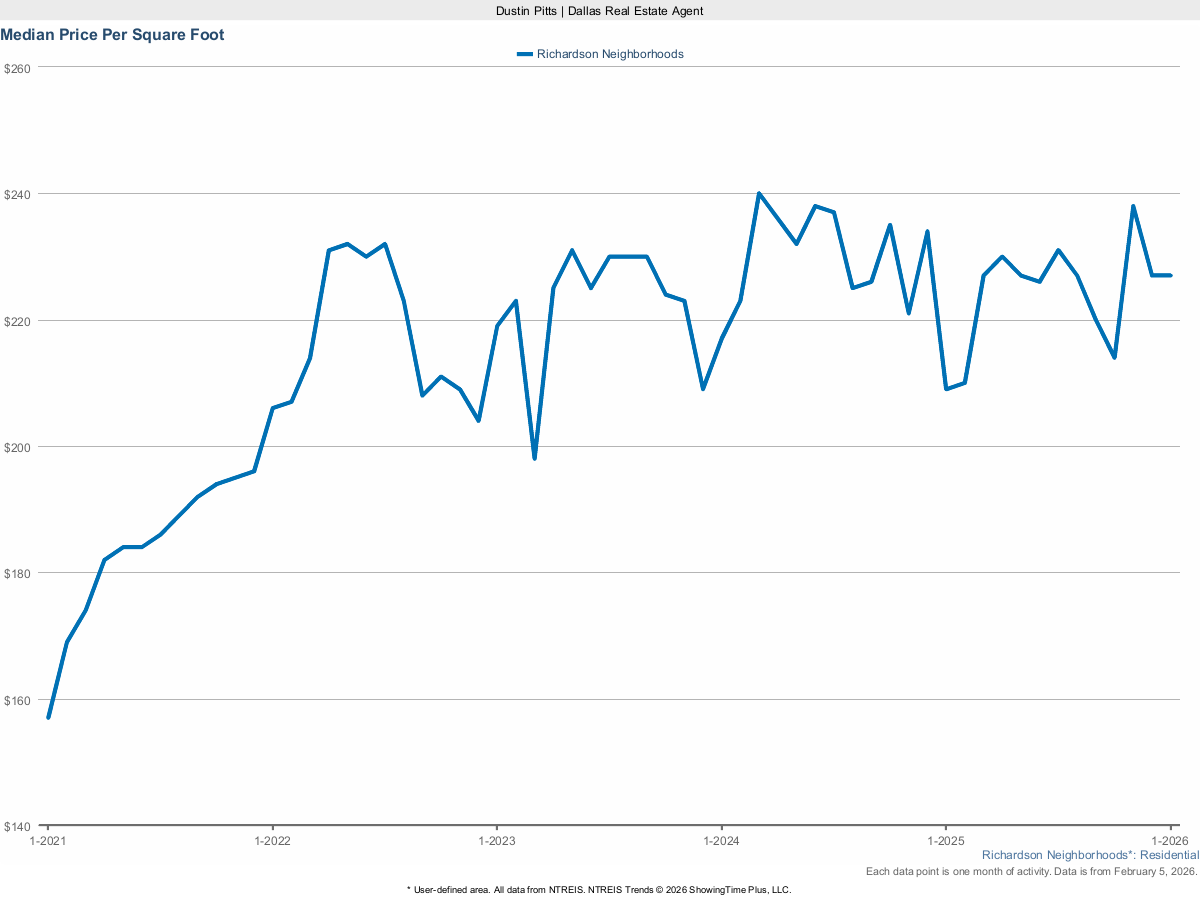
Task: Select the peak data point near 1-2024
Action: [759, 192]
